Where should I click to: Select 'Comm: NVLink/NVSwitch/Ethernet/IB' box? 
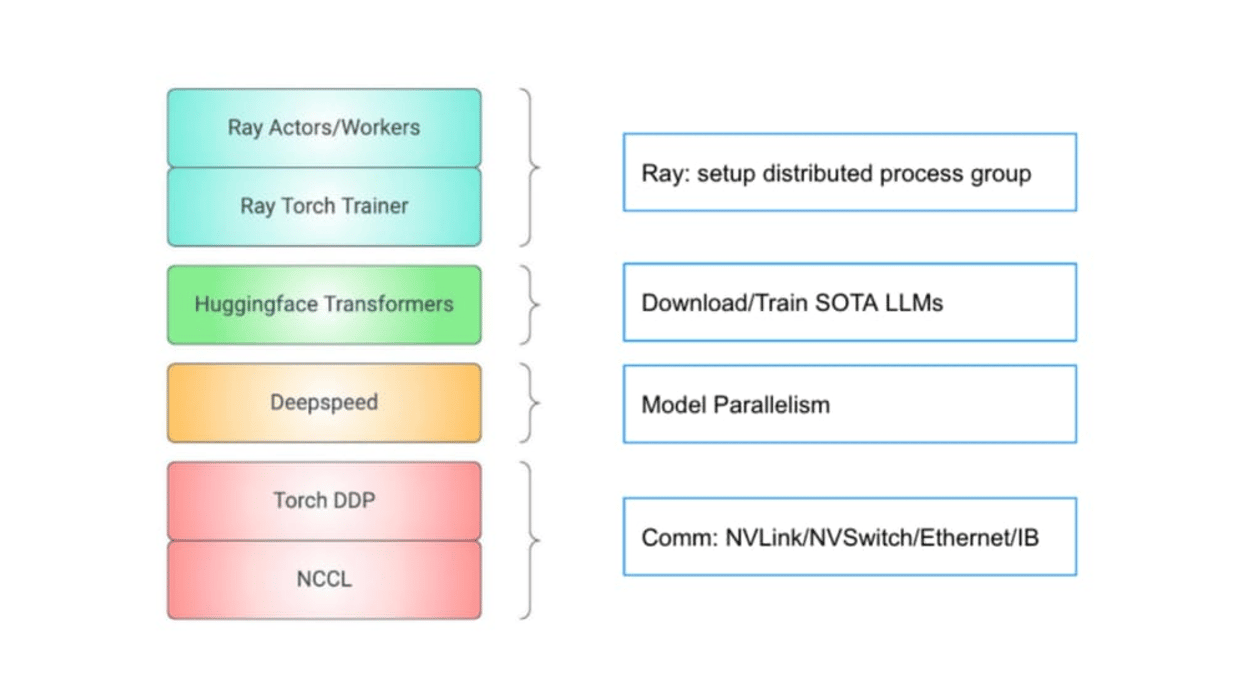[x=850, y=537]
